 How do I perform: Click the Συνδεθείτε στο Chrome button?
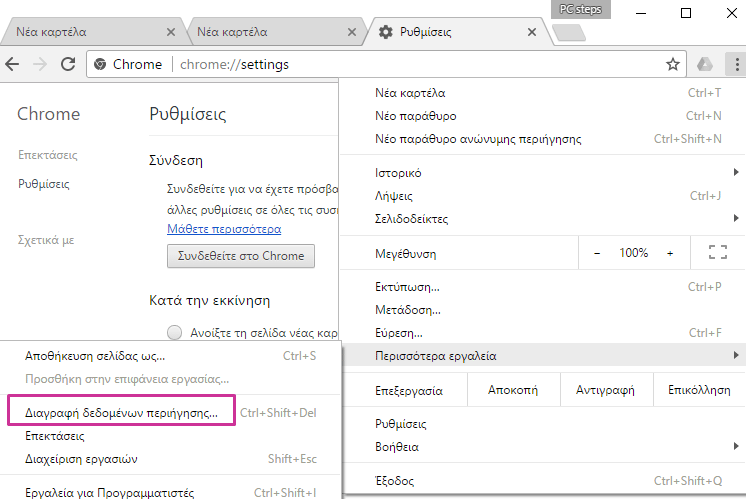click(241, 256)
